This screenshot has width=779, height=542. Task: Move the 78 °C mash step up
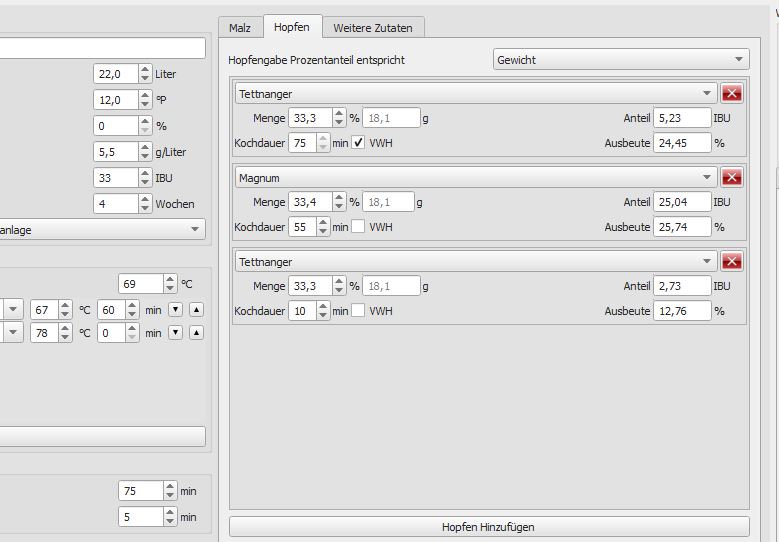click(196, 332)
